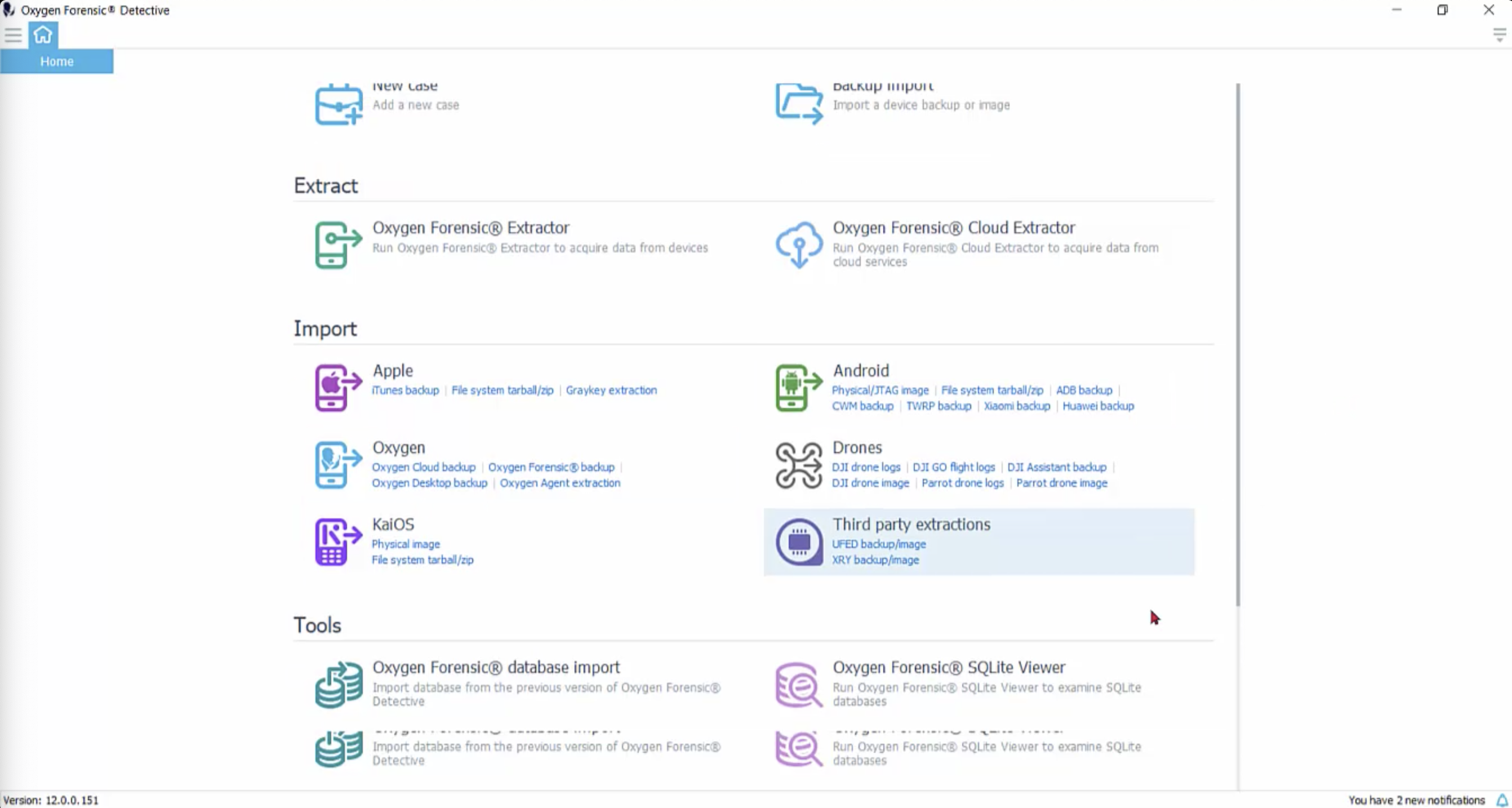Image resolution: width=1512 pixels, height=808 pixels.
Task: Click the Third party extractions heading
Action: coord(911,524)
